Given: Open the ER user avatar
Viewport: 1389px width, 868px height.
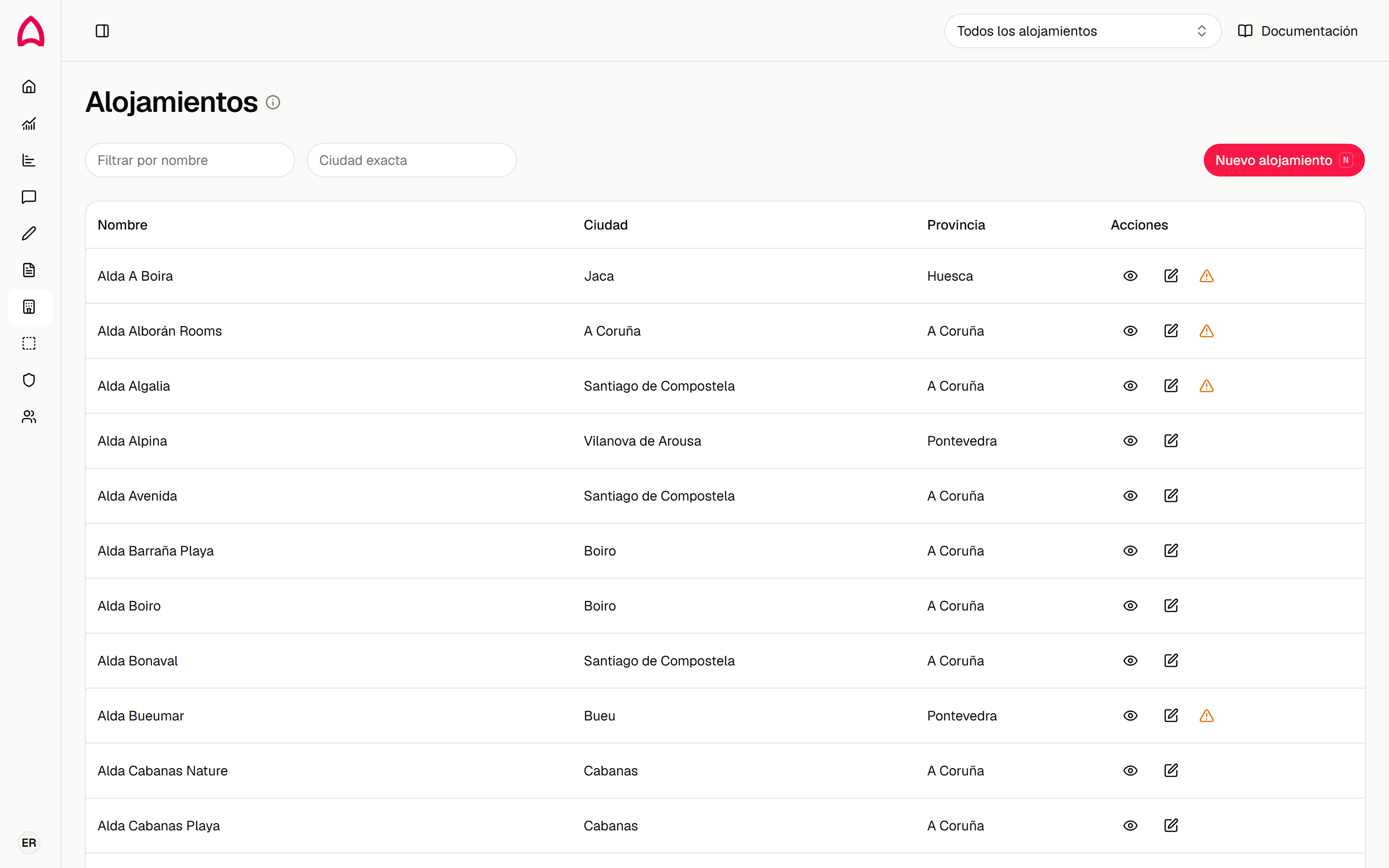Looking at the screenshot, I should 29,843.
